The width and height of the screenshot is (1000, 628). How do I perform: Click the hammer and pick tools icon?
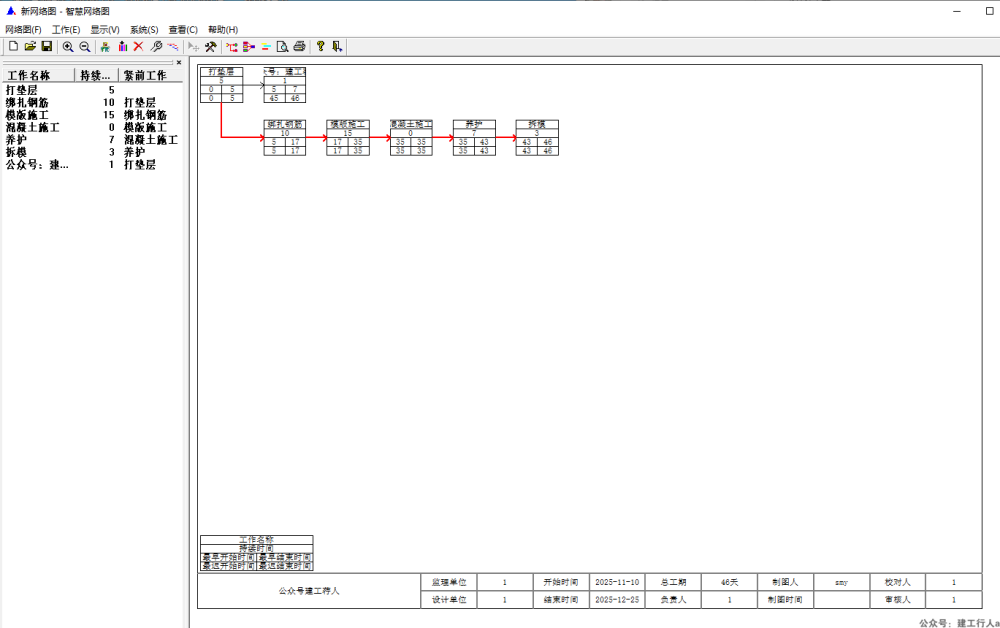[211, 47]
